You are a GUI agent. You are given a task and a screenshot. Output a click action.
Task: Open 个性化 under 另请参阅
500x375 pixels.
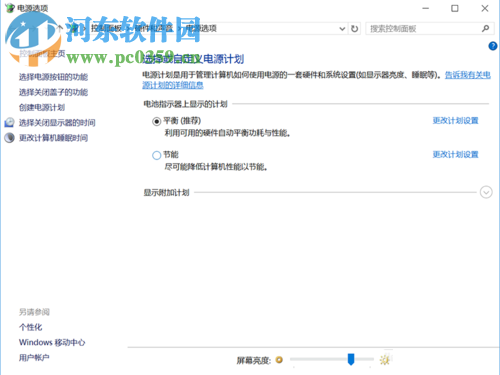point(30,327)
